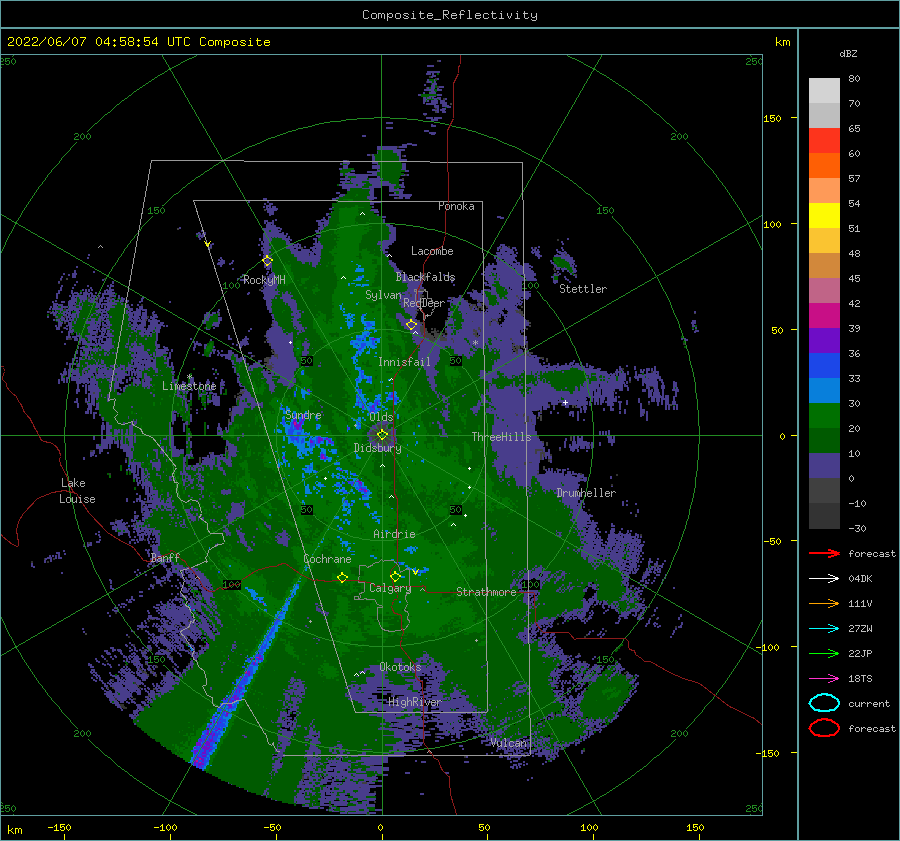The height and width of the screenshot is (841, 900).
Task: Click the RedDeer city label
Action: coord(424,303)
